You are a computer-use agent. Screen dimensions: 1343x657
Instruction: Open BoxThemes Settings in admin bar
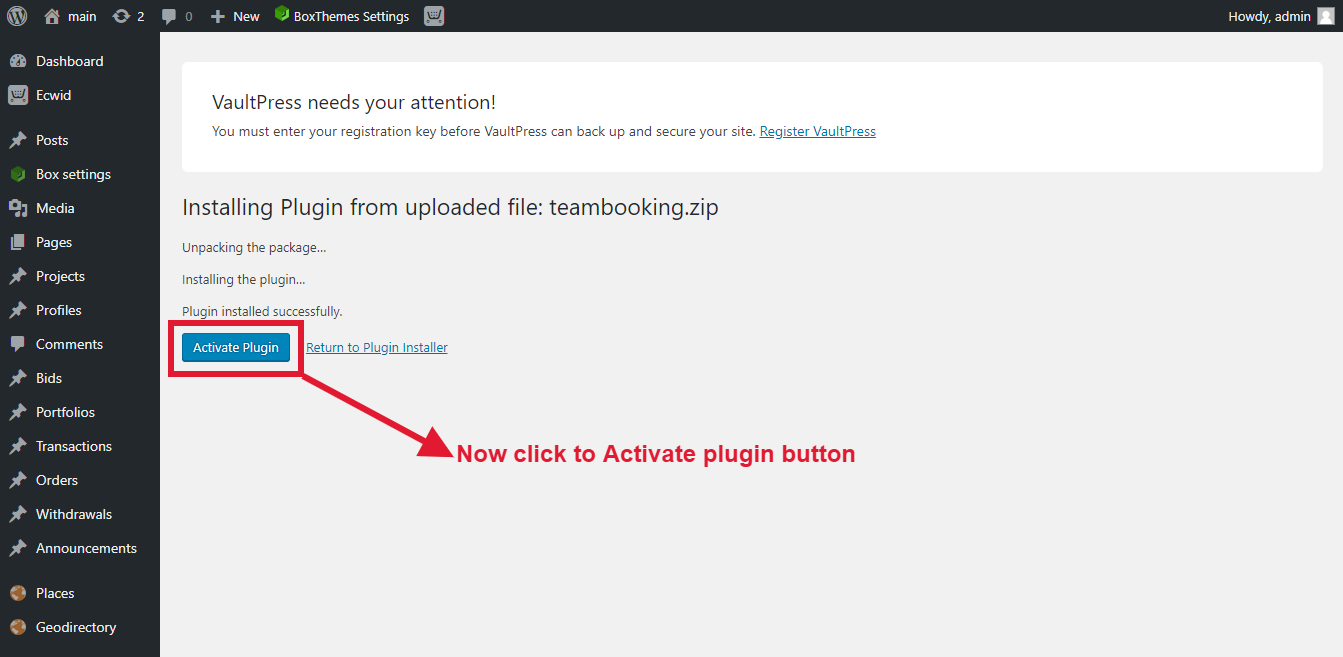(342, 16)
